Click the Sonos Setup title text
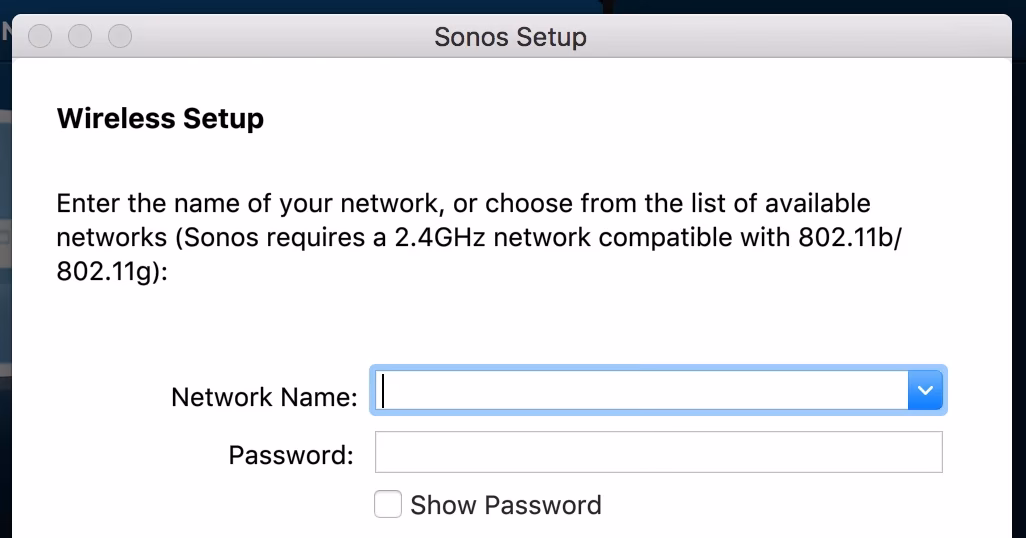Screen dimensions: 1026x538 (x=510, y=37)
